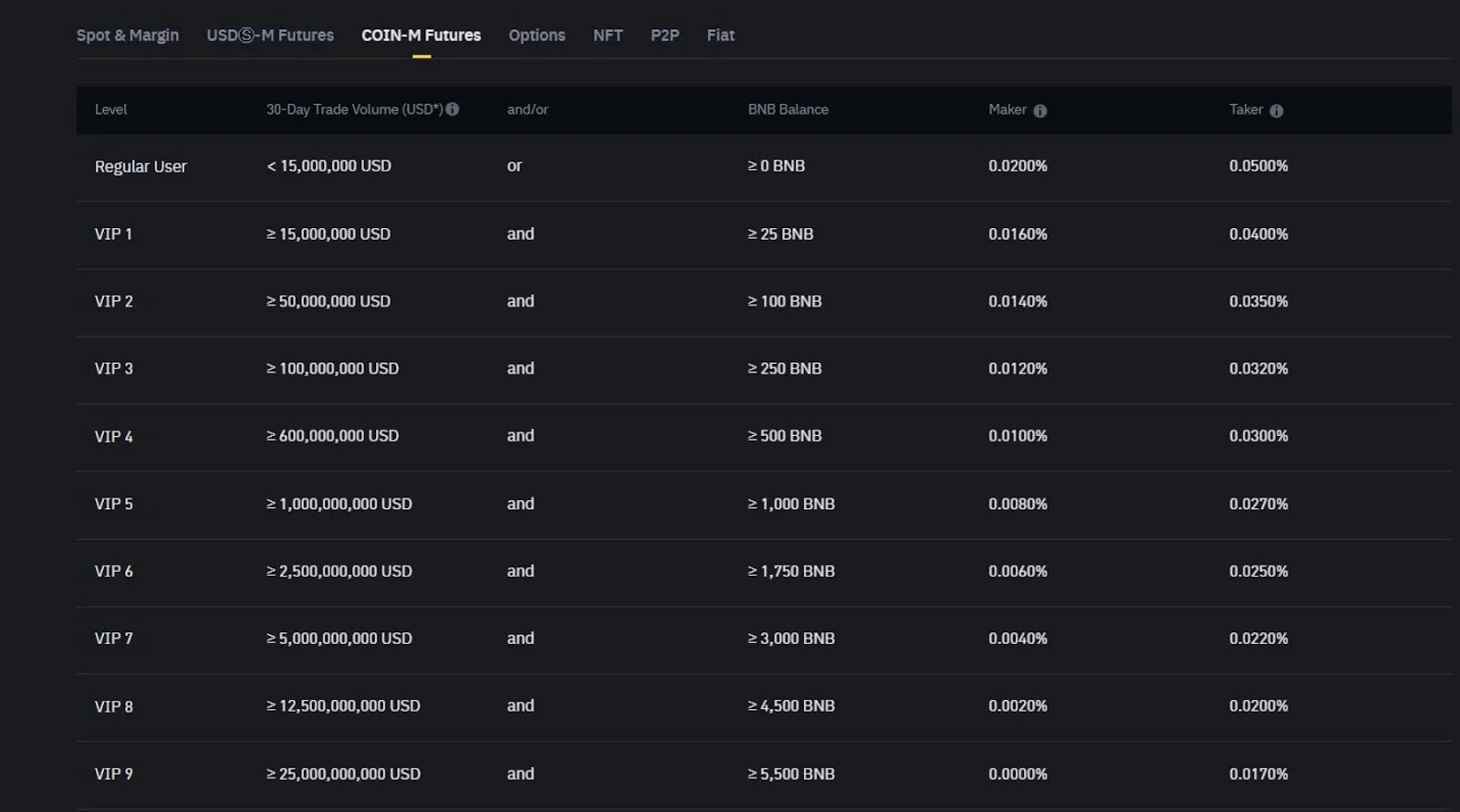
Task: Click the Regular User level row
Action: pyautogui.click(x=764, y=167)
